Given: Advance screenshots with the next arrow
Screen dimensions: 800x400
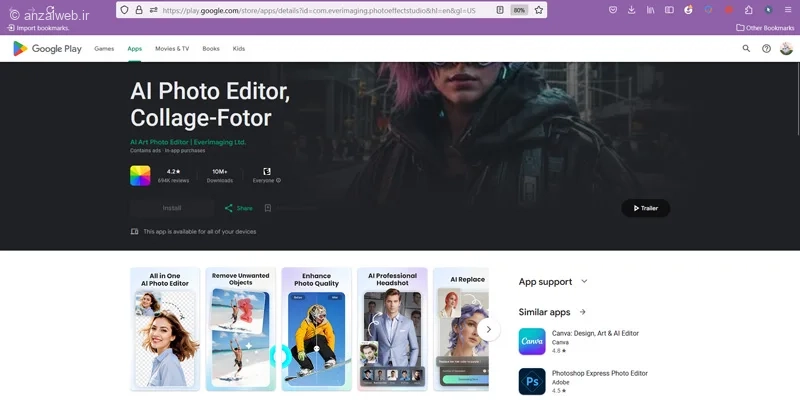Looking at the screenshot, I should tap(489, 330).
